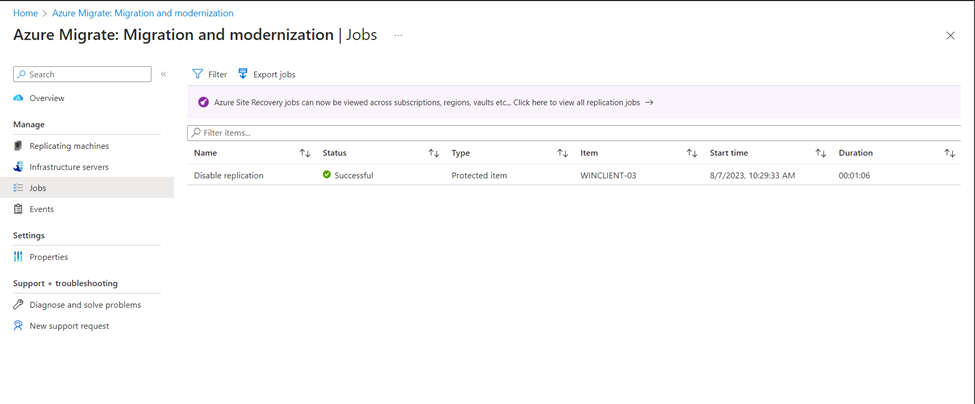The image size is (975, 404).
Task: Click the Export jobs button label
Action: [274, 75]
